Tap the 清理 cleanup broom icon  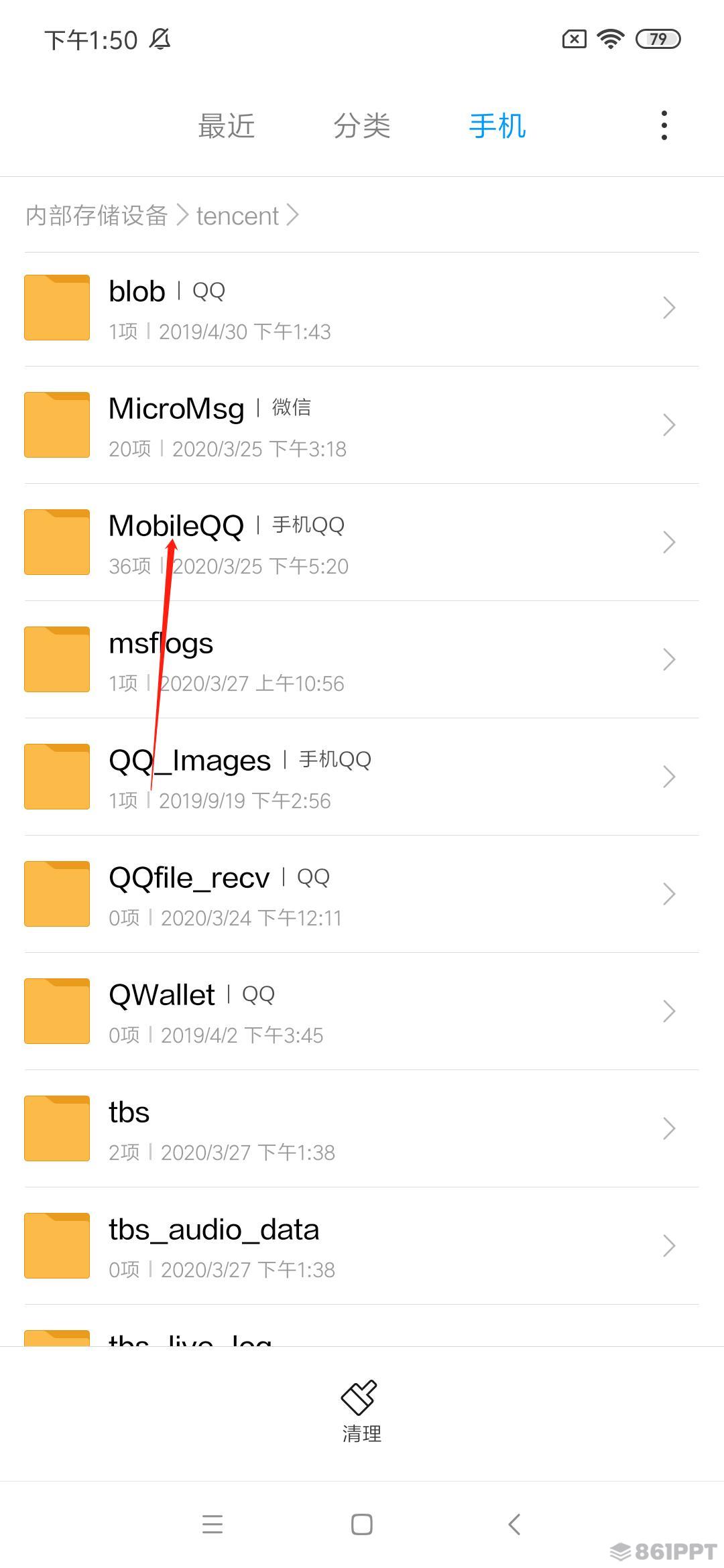(361, 1396)
